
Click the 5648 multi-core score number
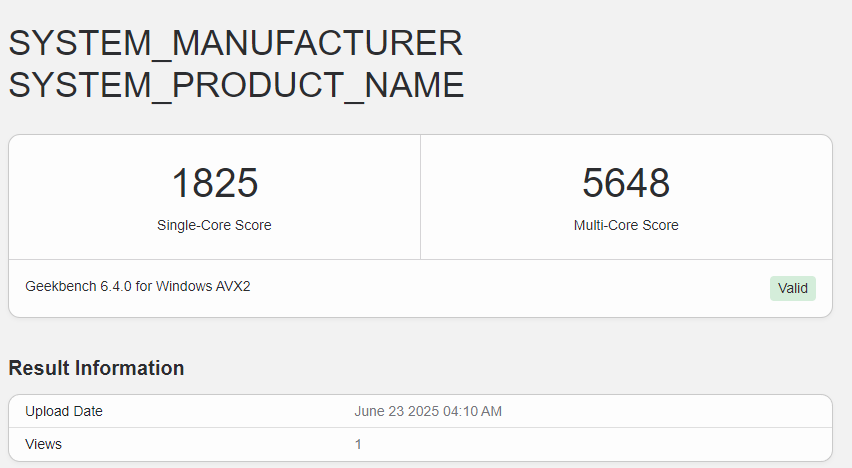tap(626, 184)
